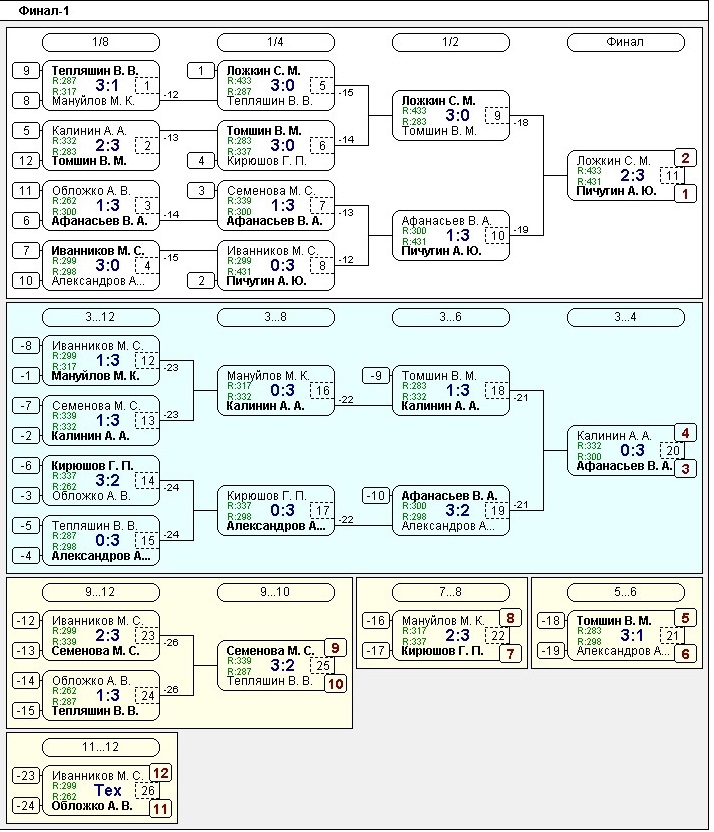Click 5th place badge beside Томшин
The height and width of the screenshot is (832, 714).
pos(685,618)
